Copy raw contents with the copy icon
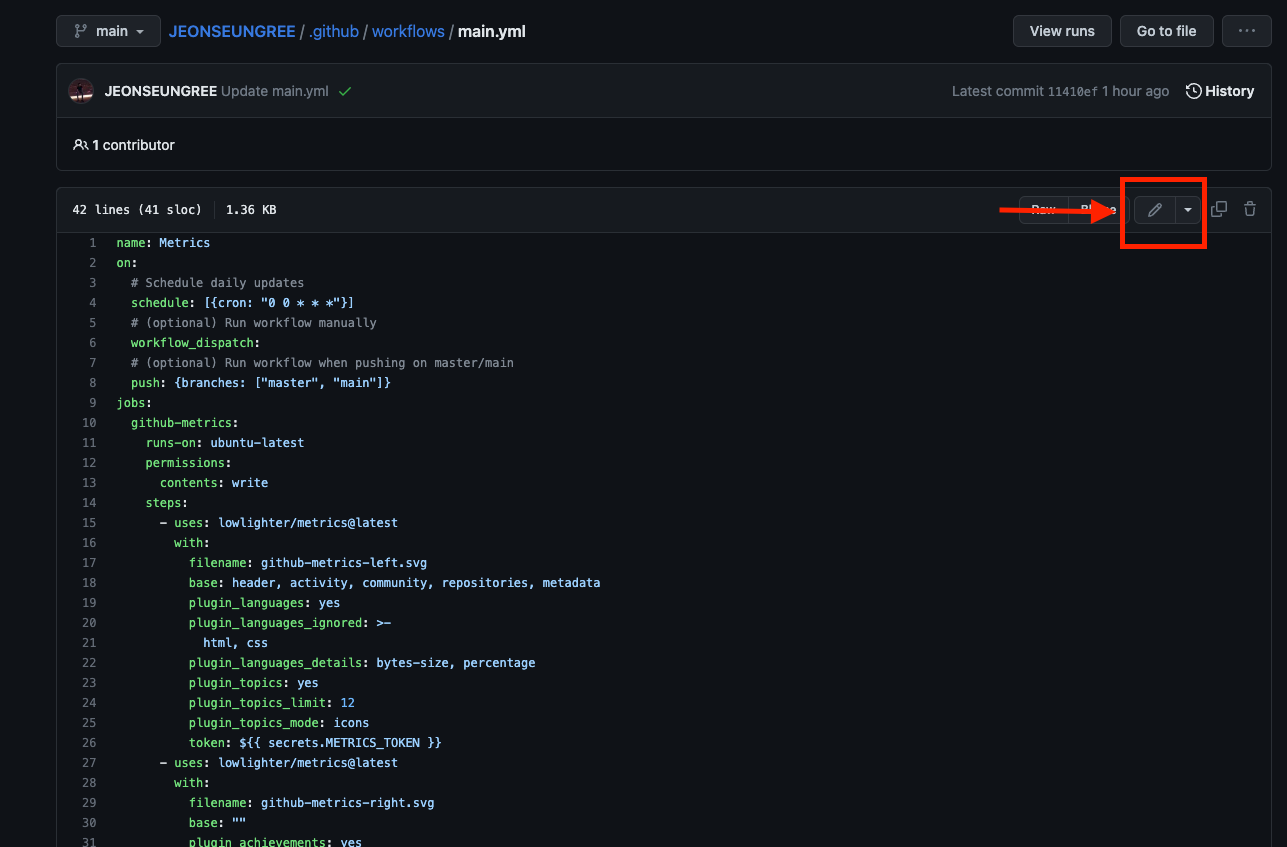The width and height of the screenshot is (1287, 847). (1219, 210)
